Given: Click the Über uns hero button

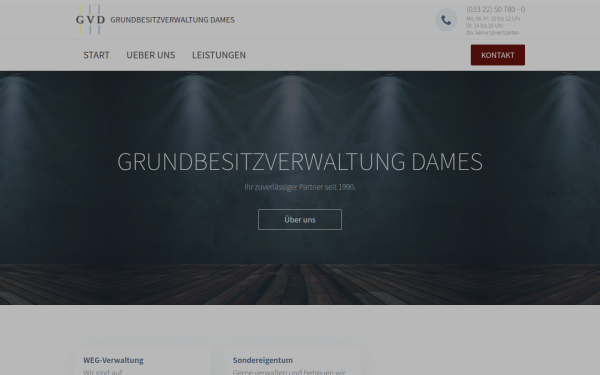Looking at the screenshot, I should (x=300, y=220).
